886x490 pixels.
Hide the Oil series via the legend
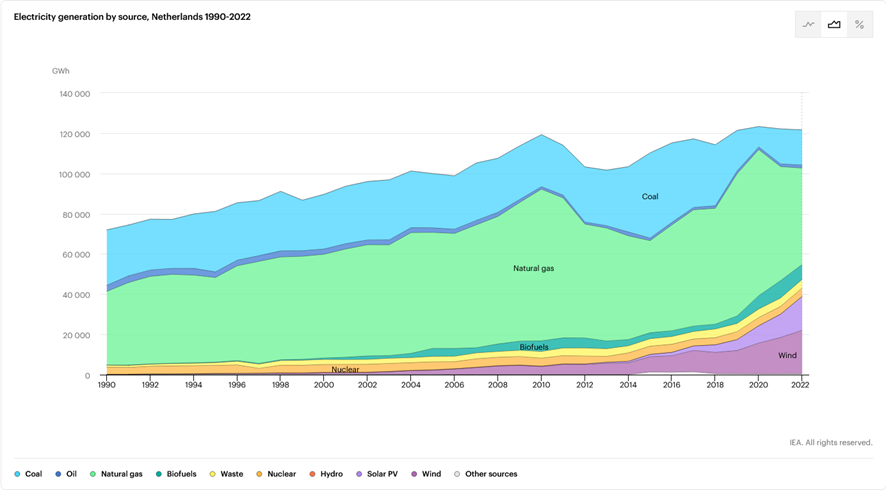[65, 474]
